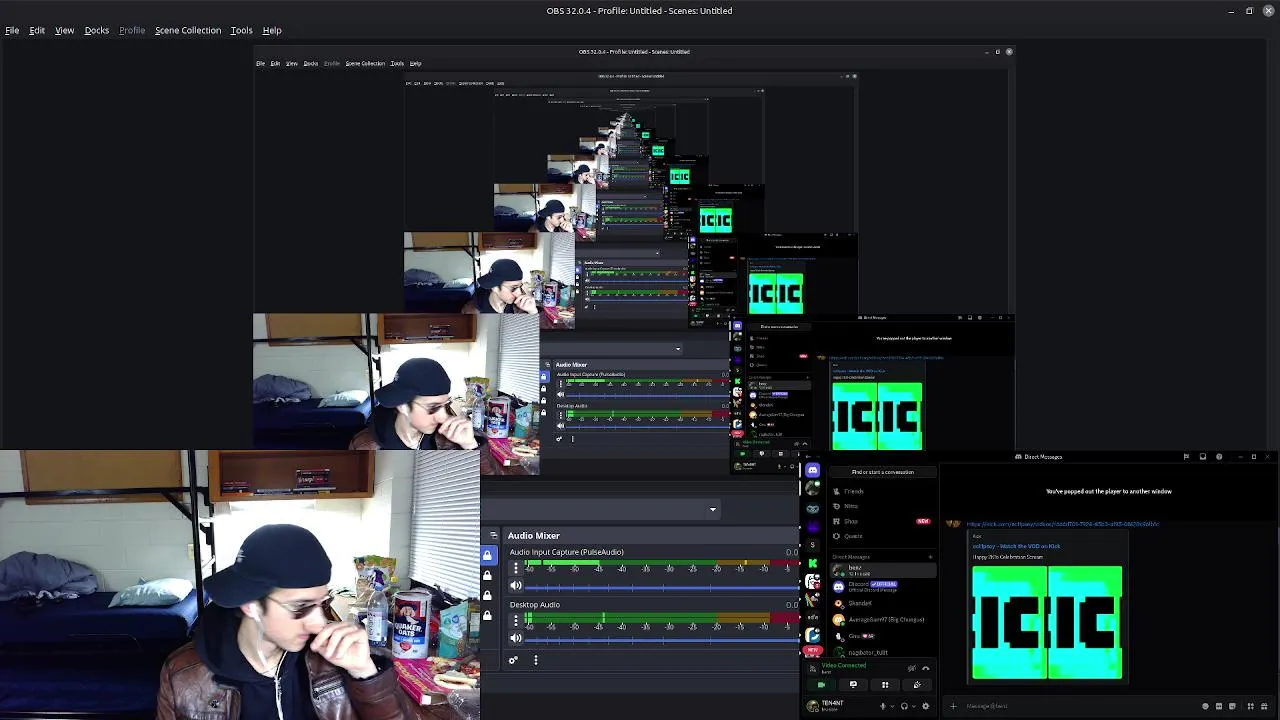Click the flag icon in Discord title bar
This screenshot has height=720, width=1280.
point(1186,457)
